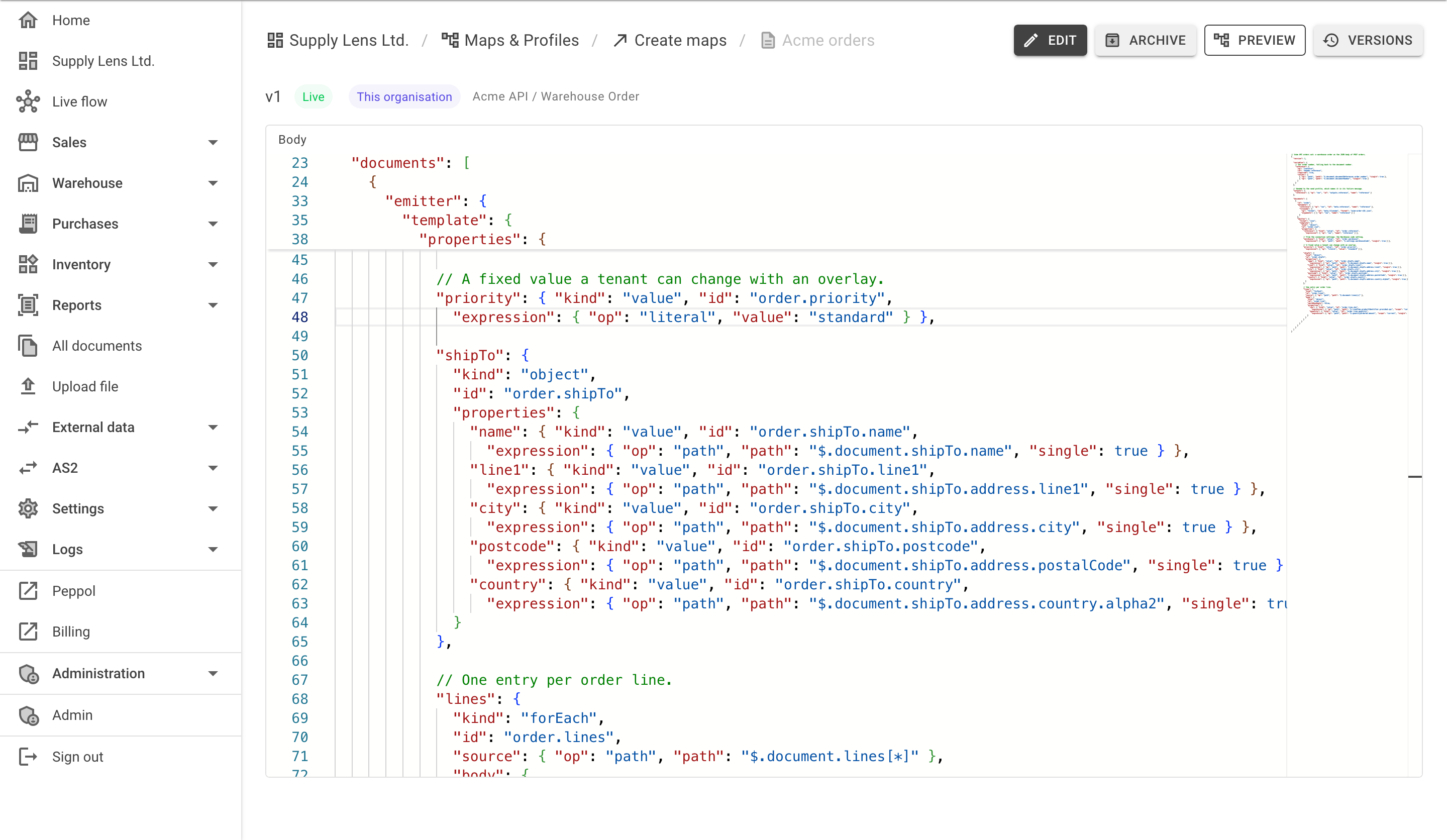Click the AS2 swap arrows icon

coord(28,469)
